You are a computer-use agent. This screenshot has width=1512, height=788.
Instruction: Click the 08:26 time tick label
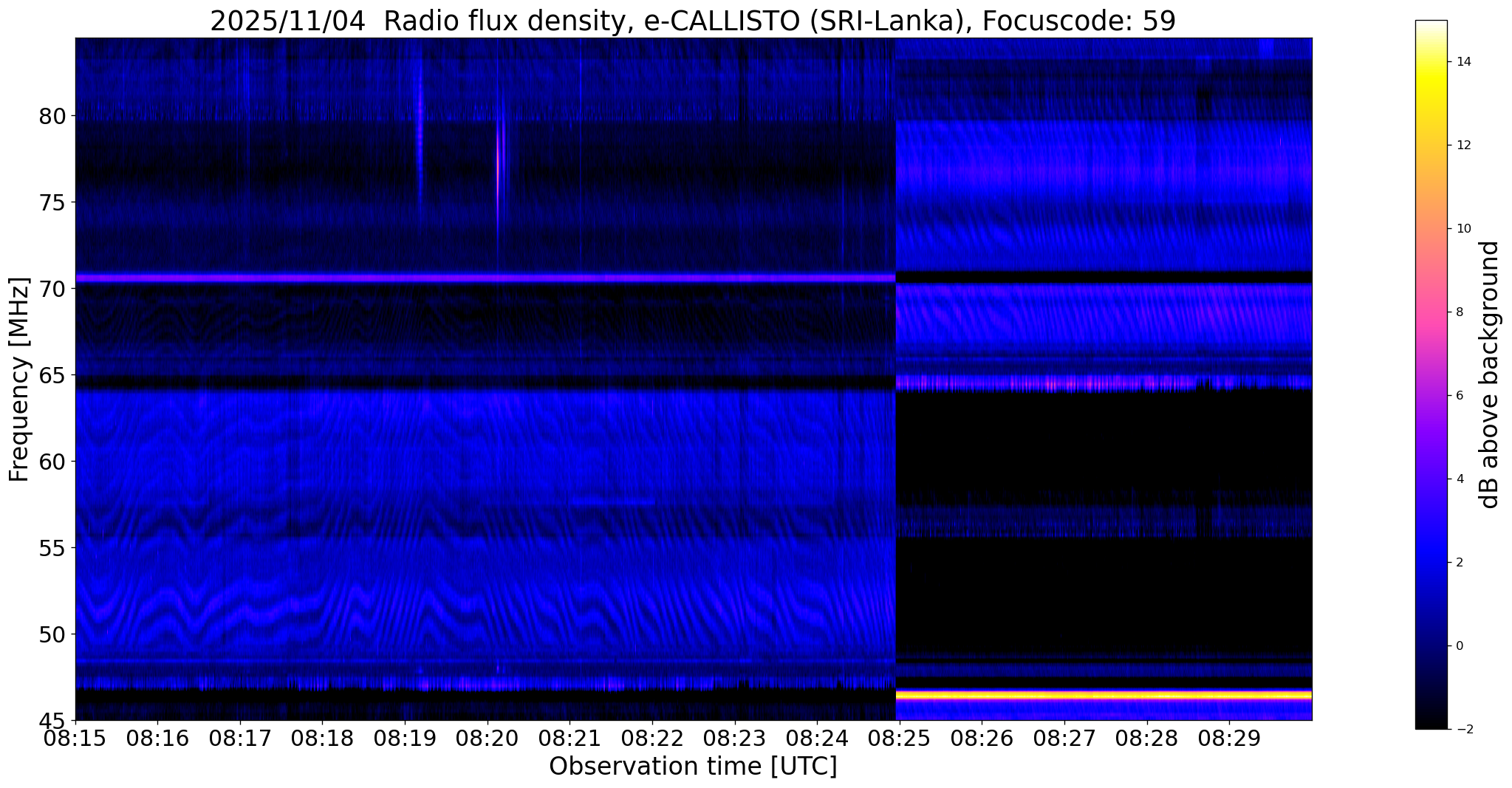tap(982, 738)
